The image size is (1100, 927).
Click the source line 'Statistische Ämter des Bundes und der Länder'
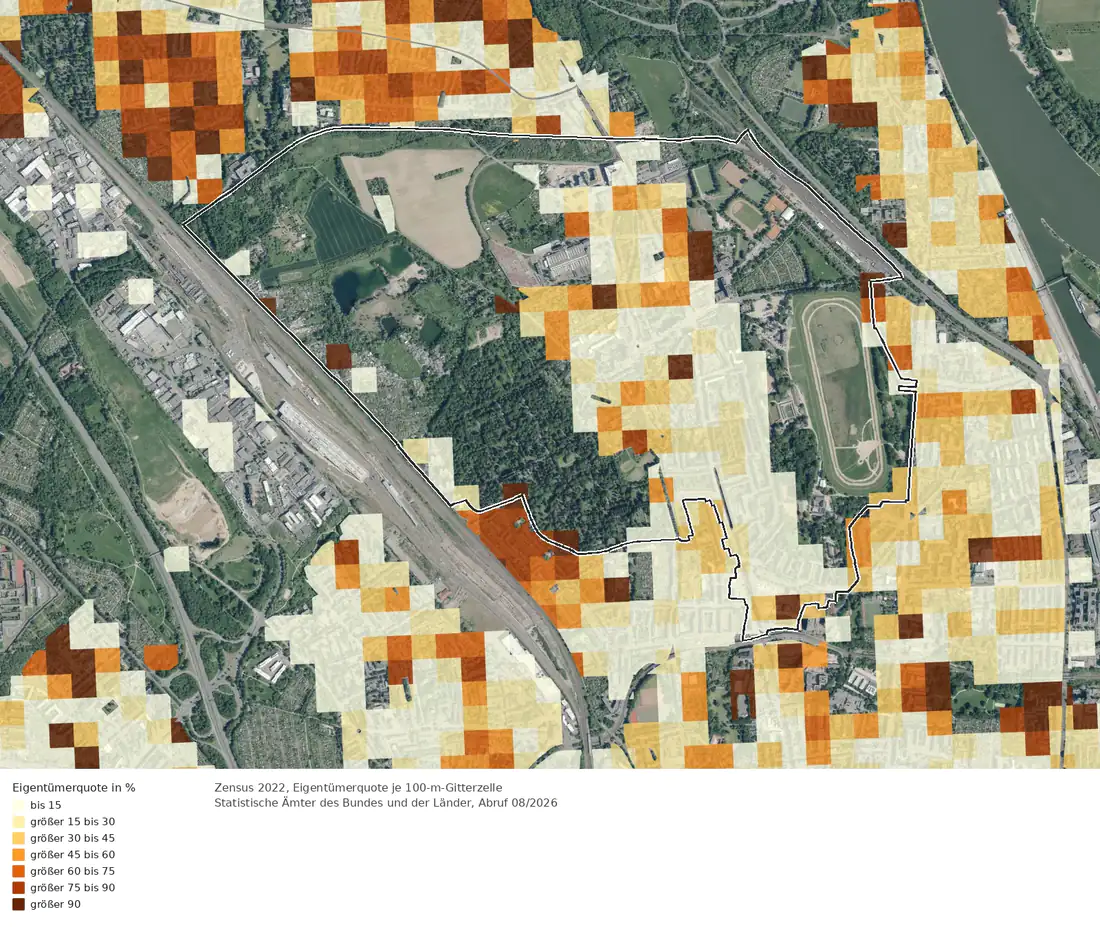click(x=343, y=803)
